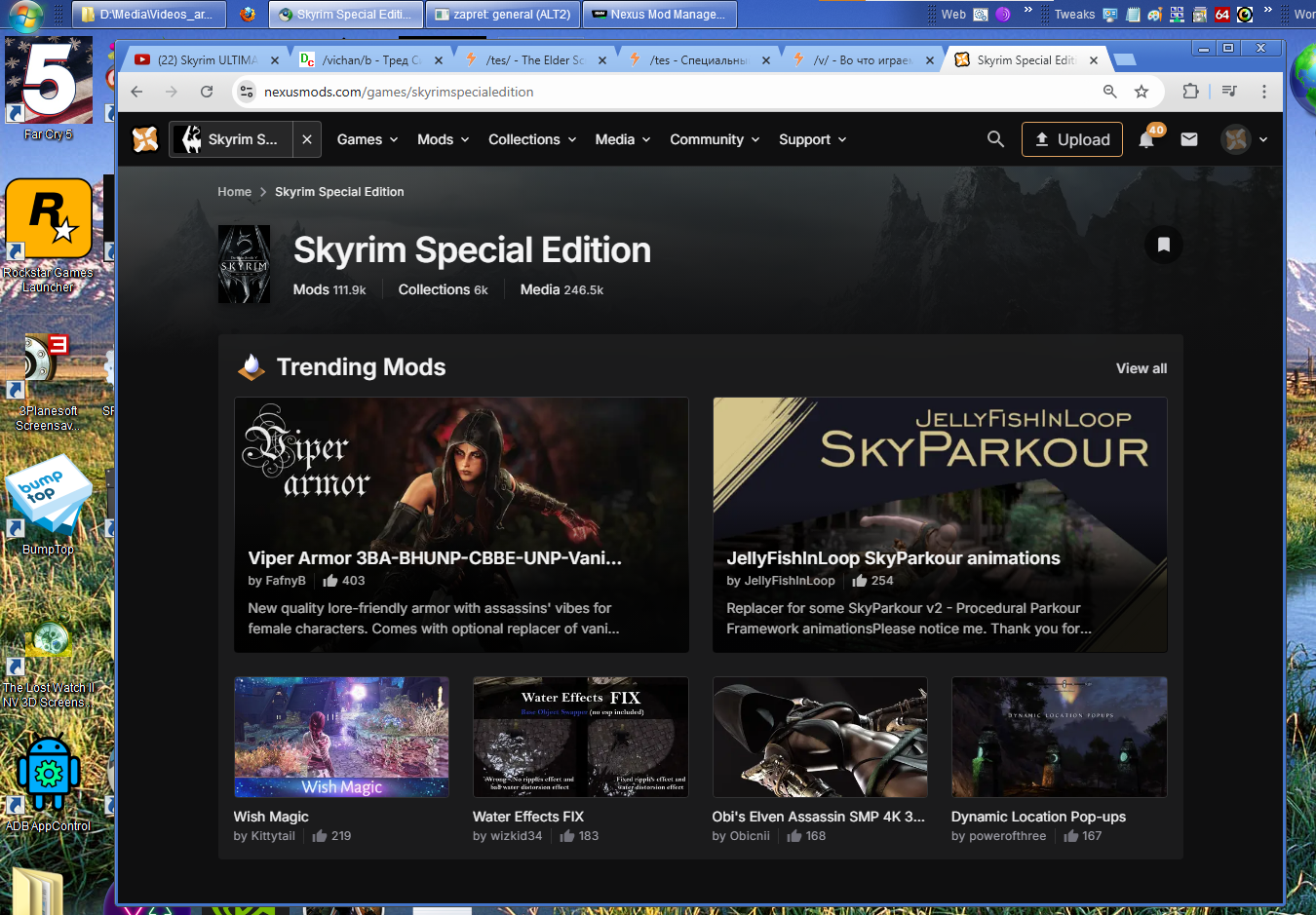Screen dimensions: 1316x915
Task: Open the Mods 111.9k link
Action: (329, 289)
